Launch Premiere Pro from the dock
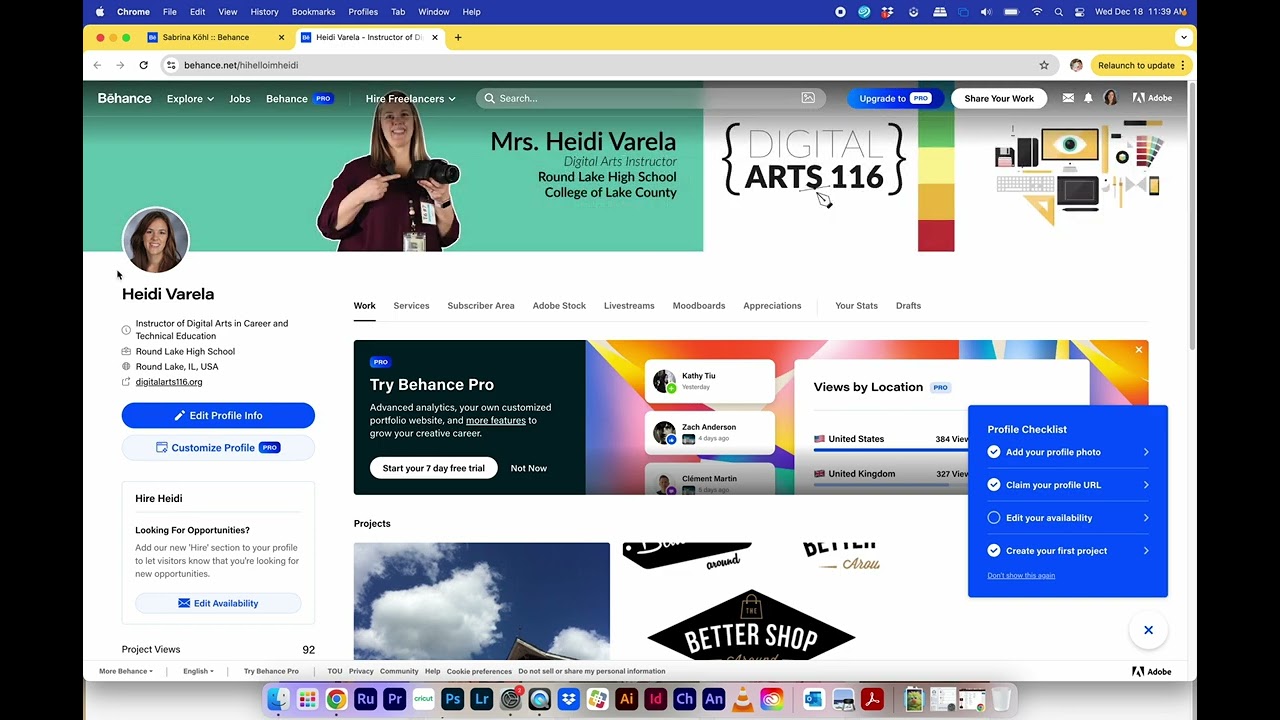 click(x=395, y=699)
